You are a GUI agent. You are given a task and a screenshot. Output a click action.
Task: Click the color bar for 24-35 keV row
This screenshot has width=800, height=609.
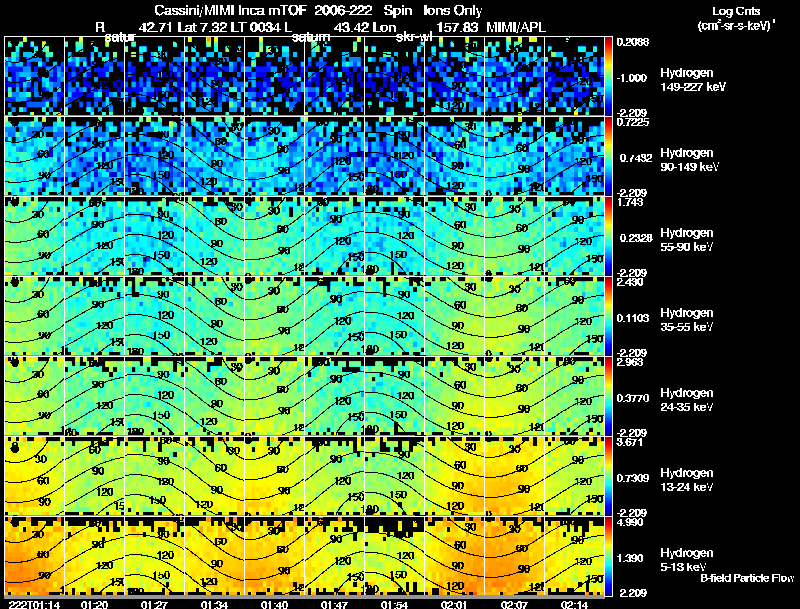[x=608, y=396]
